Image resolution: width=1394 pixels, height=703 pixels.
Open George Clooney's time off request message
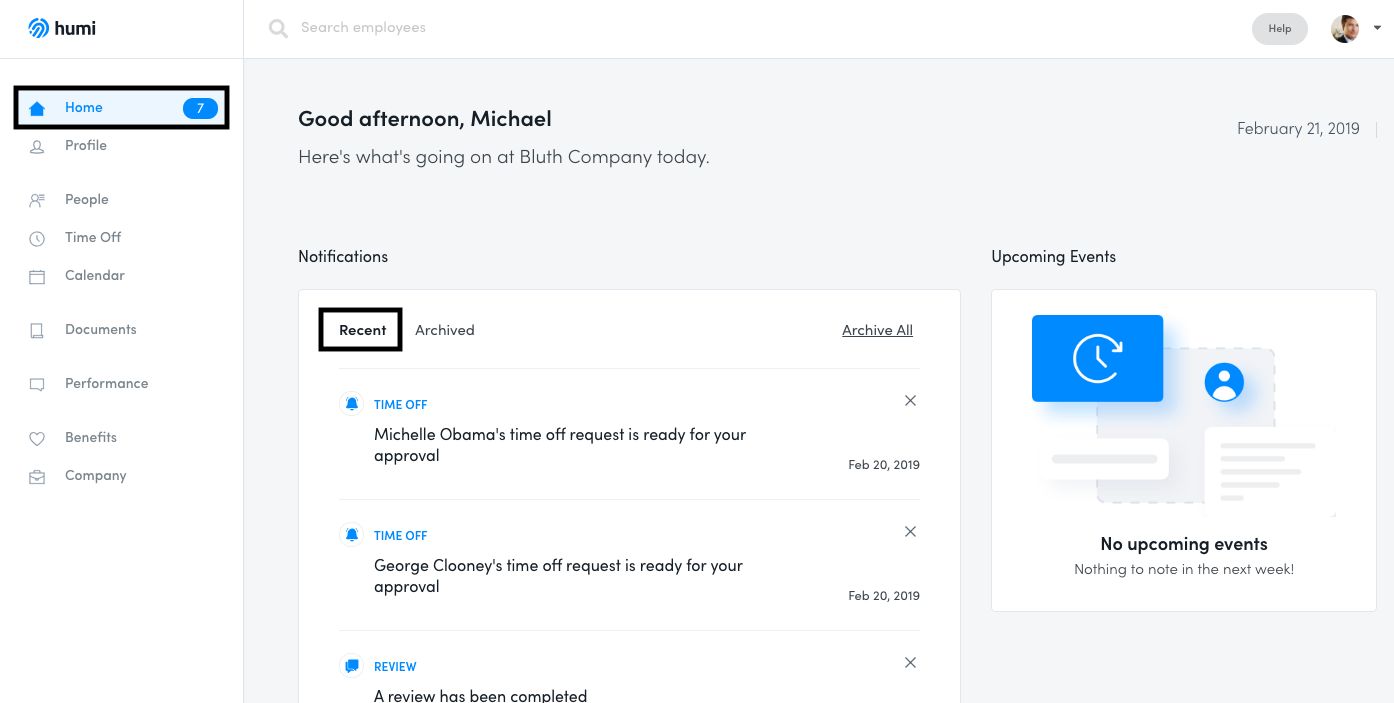pos(558,576)
